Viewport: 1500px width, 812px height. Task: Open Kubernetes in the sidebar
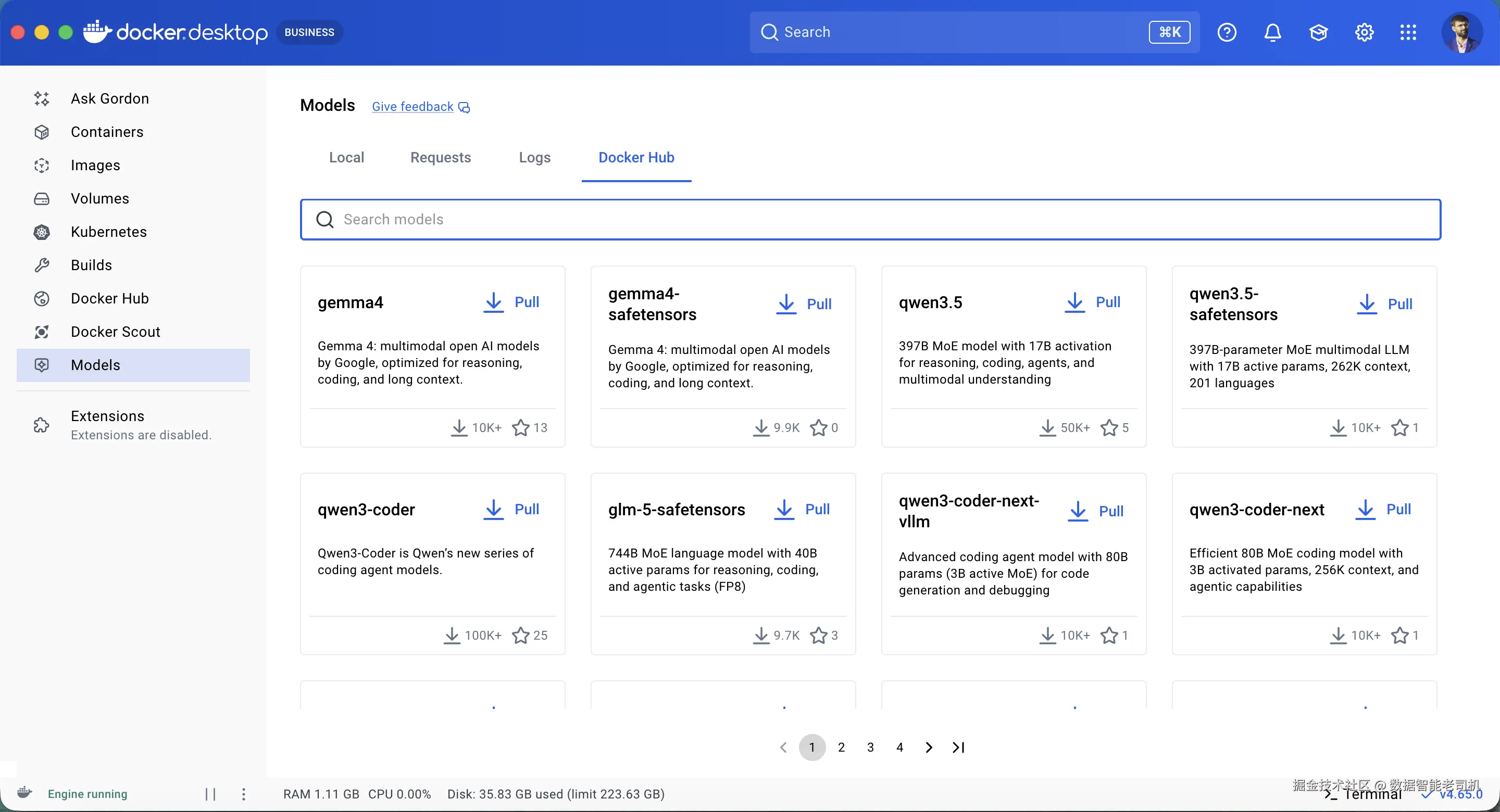(x=133, y=232)
